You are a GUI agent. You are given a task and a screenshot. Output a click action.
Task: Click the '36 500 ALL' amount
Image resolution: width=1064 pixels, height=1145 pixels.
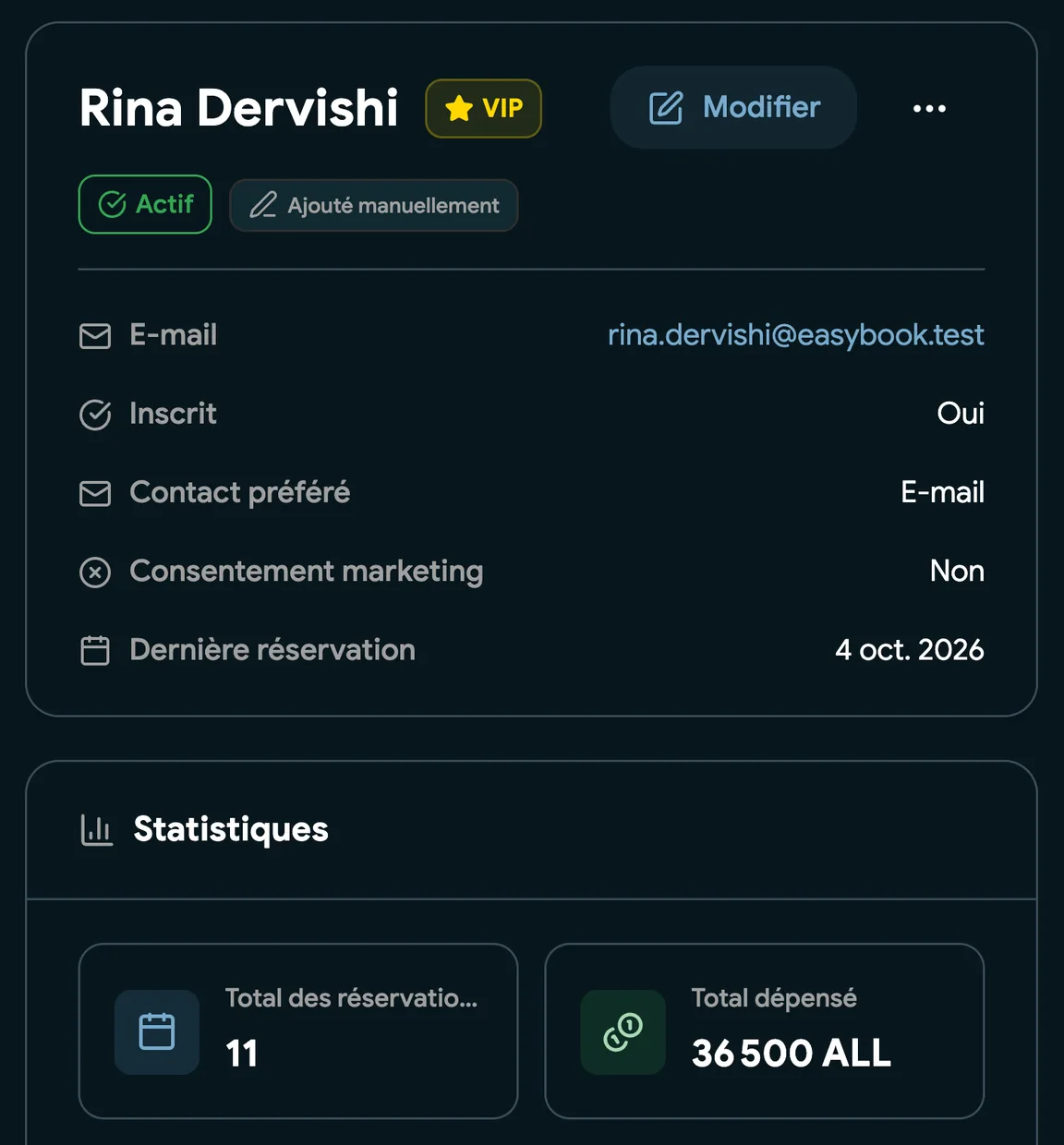792,1054
